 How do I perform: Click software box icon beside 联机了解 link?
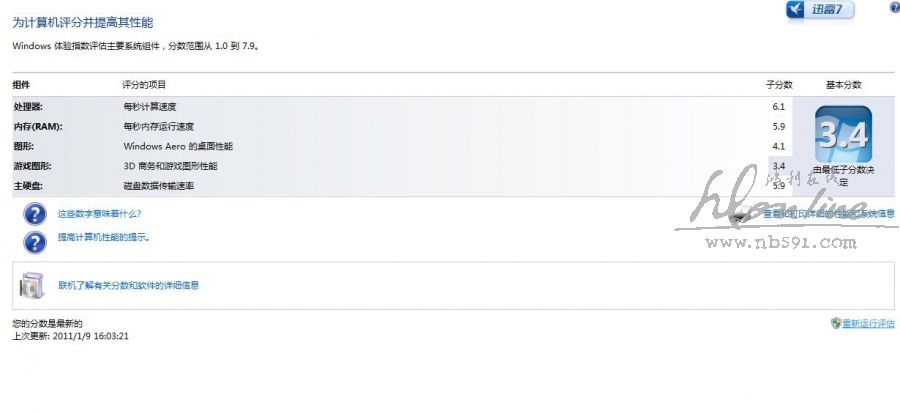tap(33, 285)
